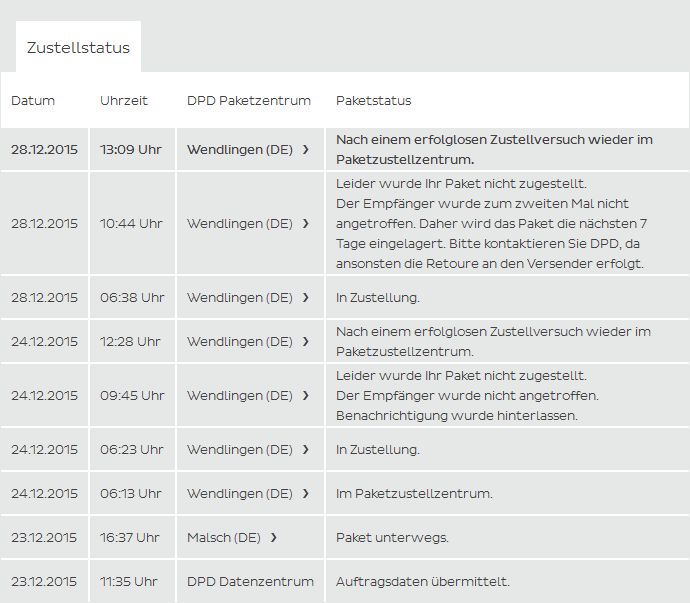
Task: Click chevron next to Wendlingen at 13:09 Uhr
Action: (x=306, y=150)
